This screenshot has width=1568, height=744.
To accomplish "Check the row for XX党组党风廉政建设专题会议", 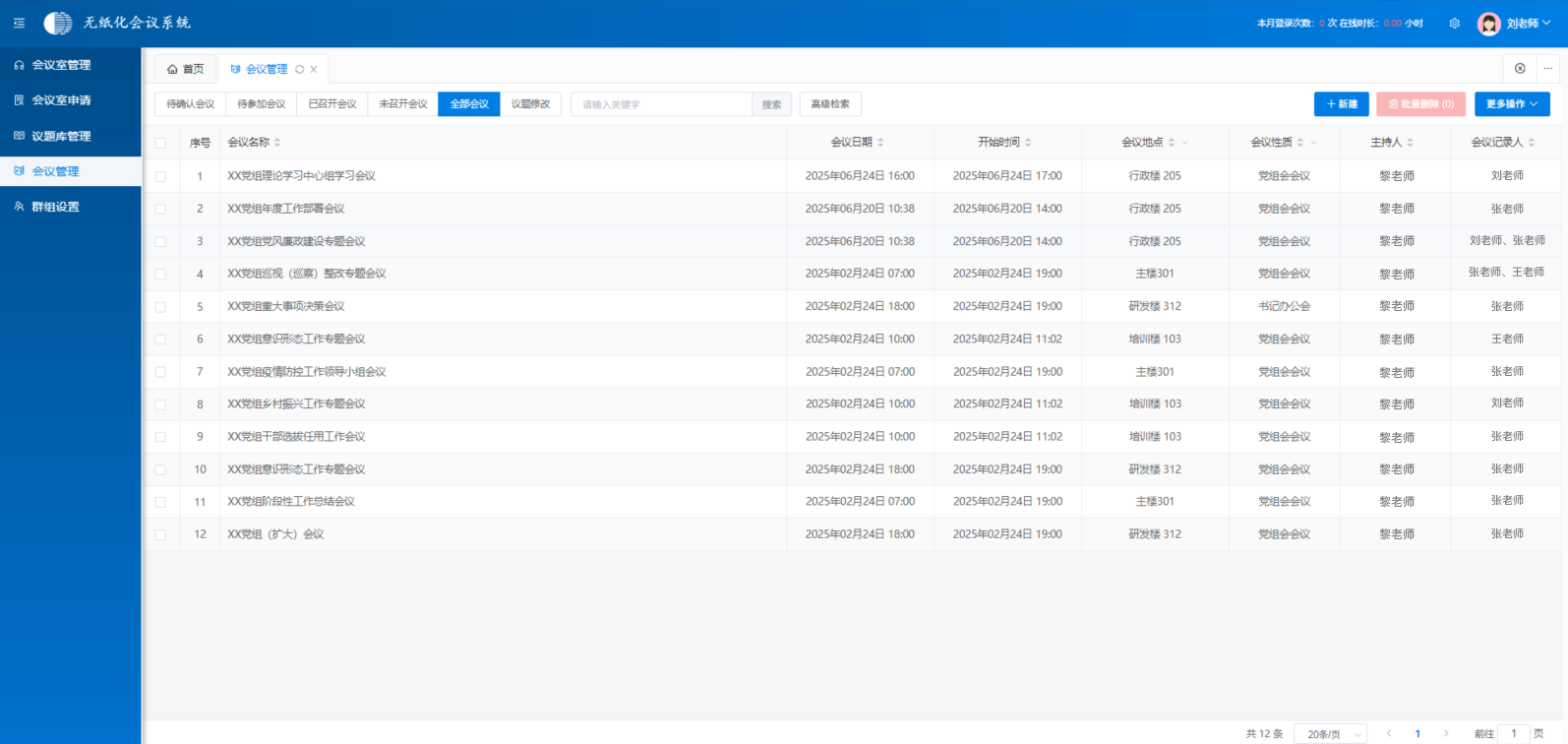I will (160, 241).
